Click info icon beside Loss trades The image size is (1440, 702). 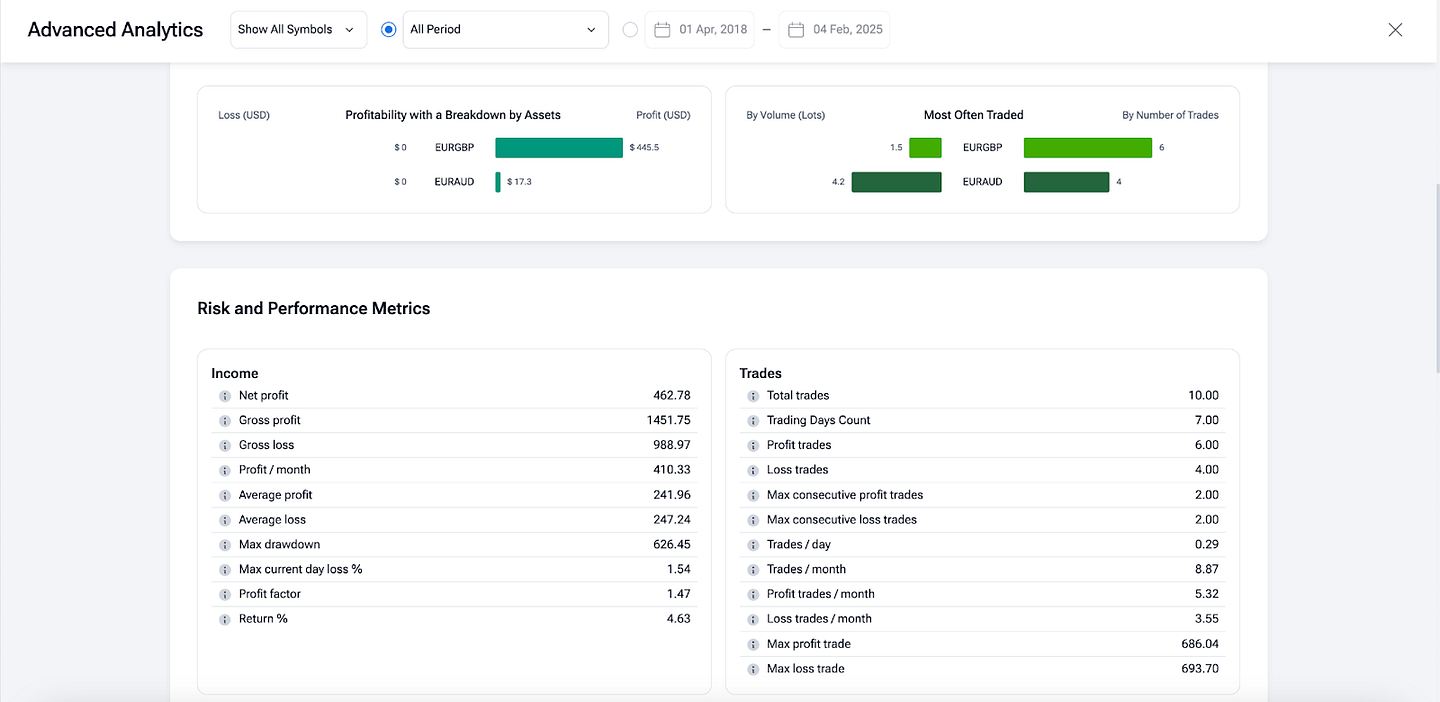(753, 470)
